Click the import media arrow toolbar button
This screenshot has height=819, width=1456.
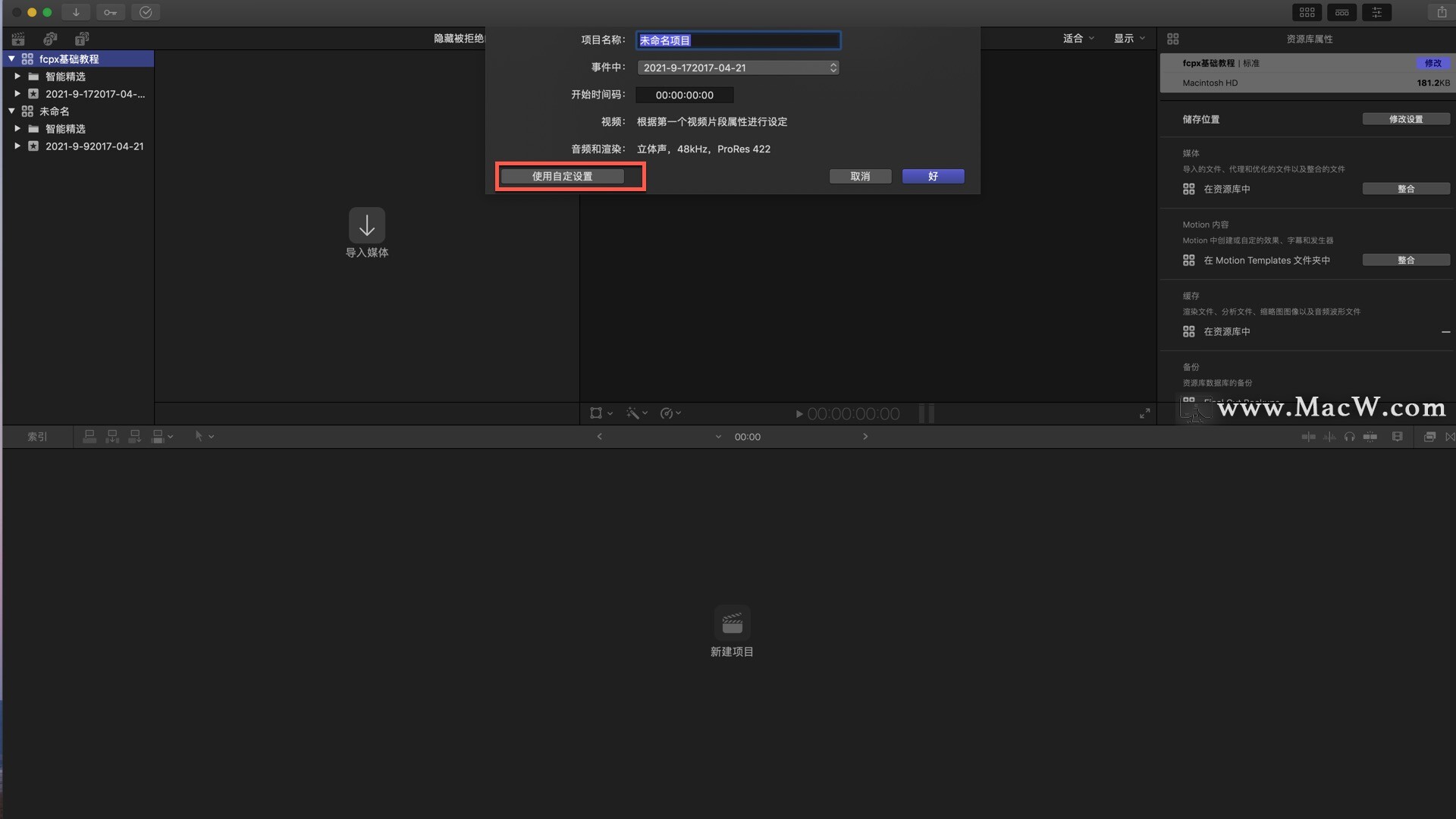click(76, 12)
